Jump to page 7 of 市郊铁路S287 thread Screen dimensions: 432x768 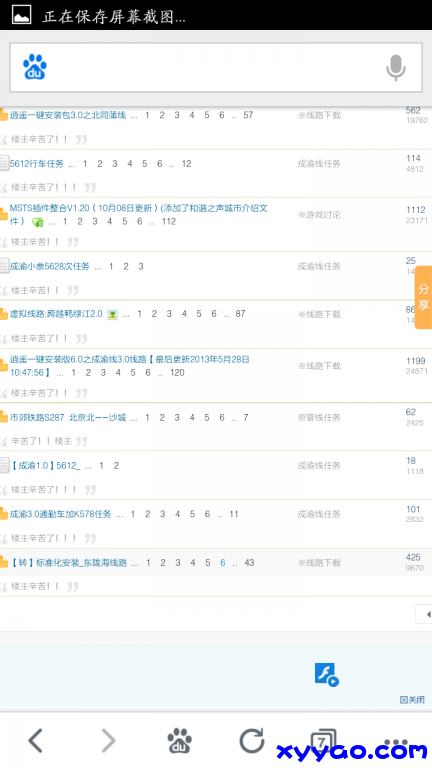[x=246, y=418]
